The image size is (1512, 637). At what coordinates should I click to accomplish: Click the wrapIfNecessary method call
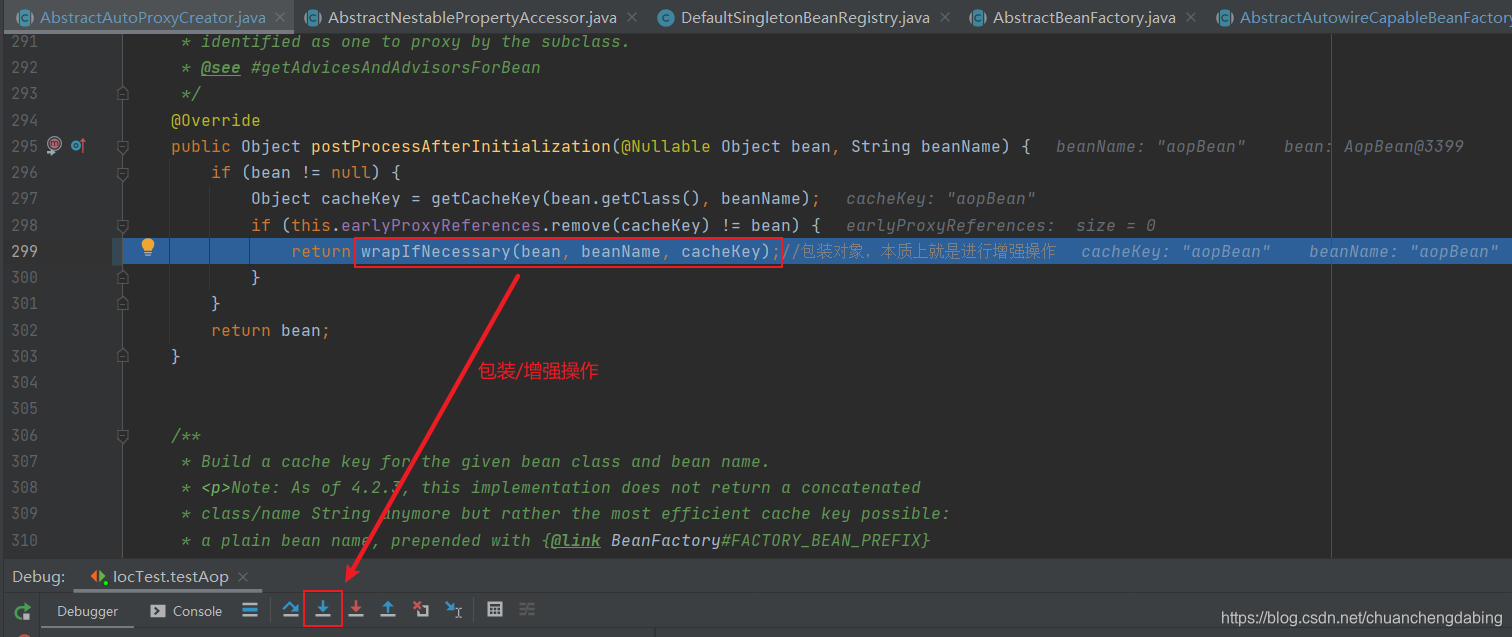[x=435, y=251]
